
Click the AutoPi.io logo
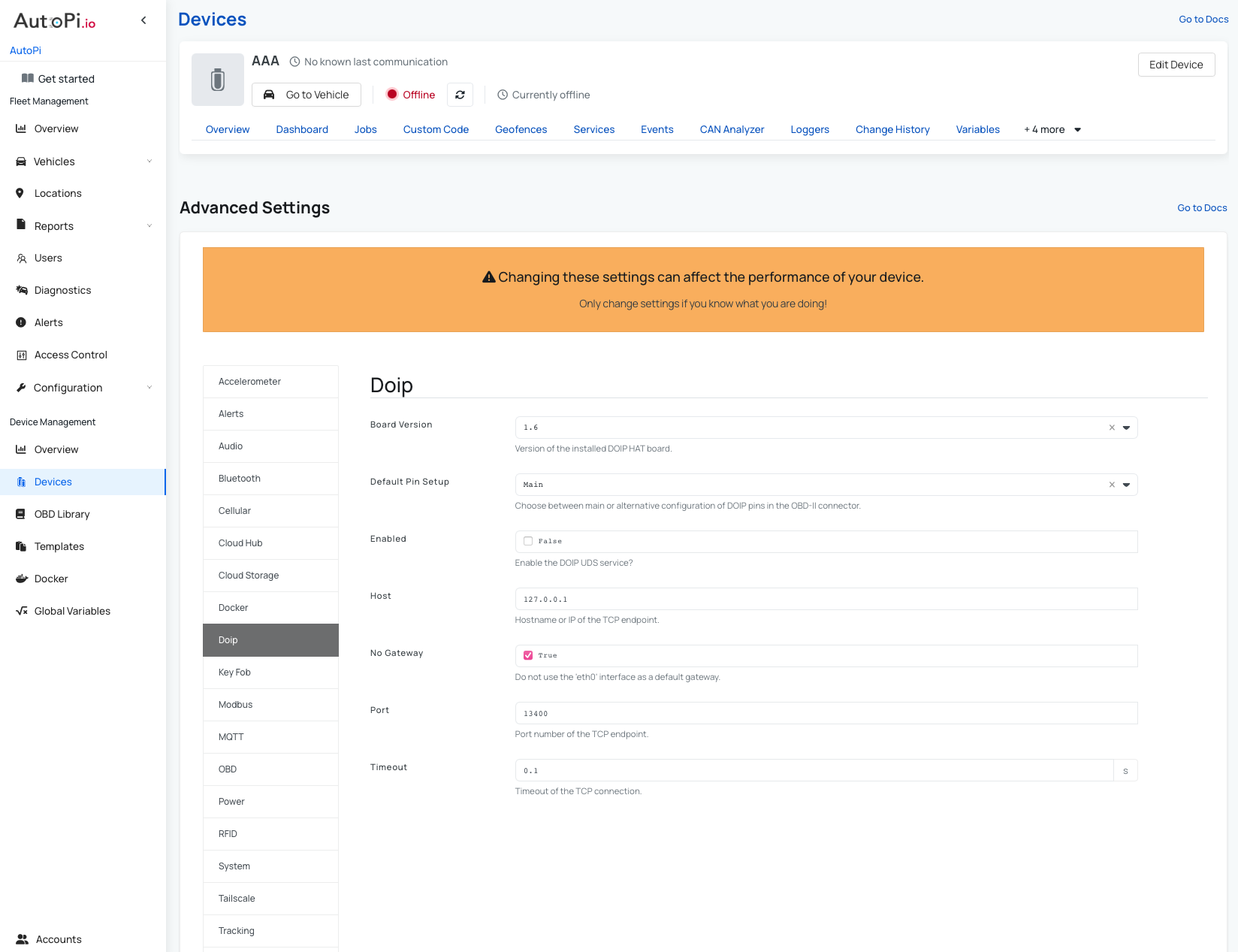(55, 21)
